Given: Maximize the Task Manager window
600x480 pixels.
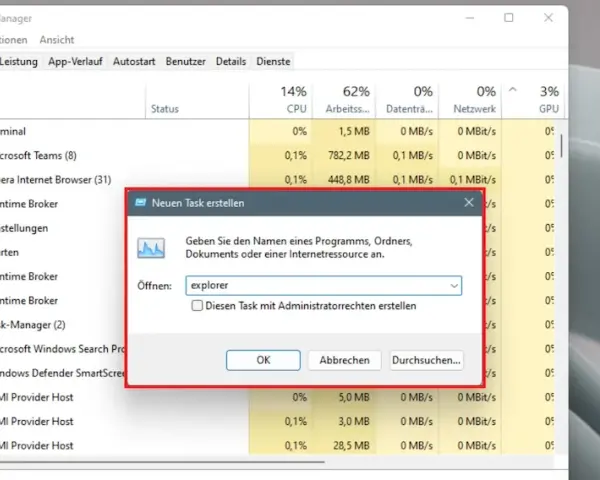Looking at the screenshot, I should pyautogui.click(x=509, y=18).
